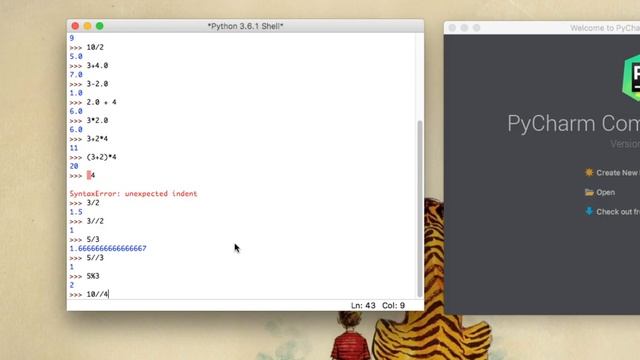Click the output 20
This screenshot has height=360, width=640.
click(x=74, y=166)
